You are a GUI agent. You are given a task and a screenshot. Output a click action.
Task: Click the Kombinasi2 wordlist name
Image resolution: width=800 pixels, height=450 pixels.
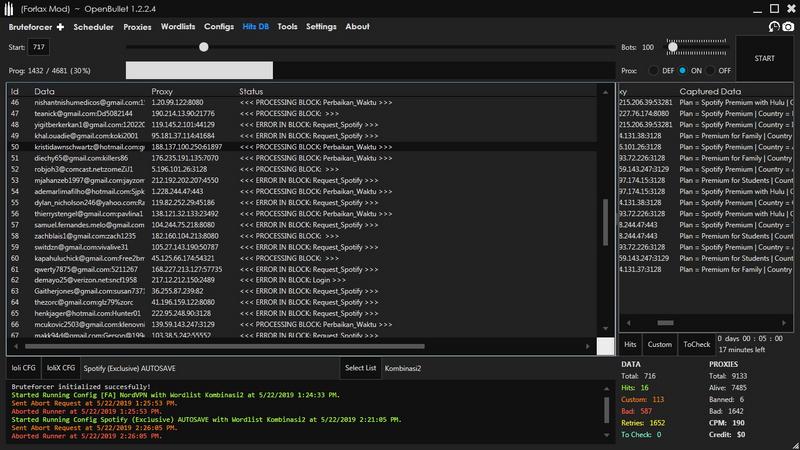[x=403, y=368]
